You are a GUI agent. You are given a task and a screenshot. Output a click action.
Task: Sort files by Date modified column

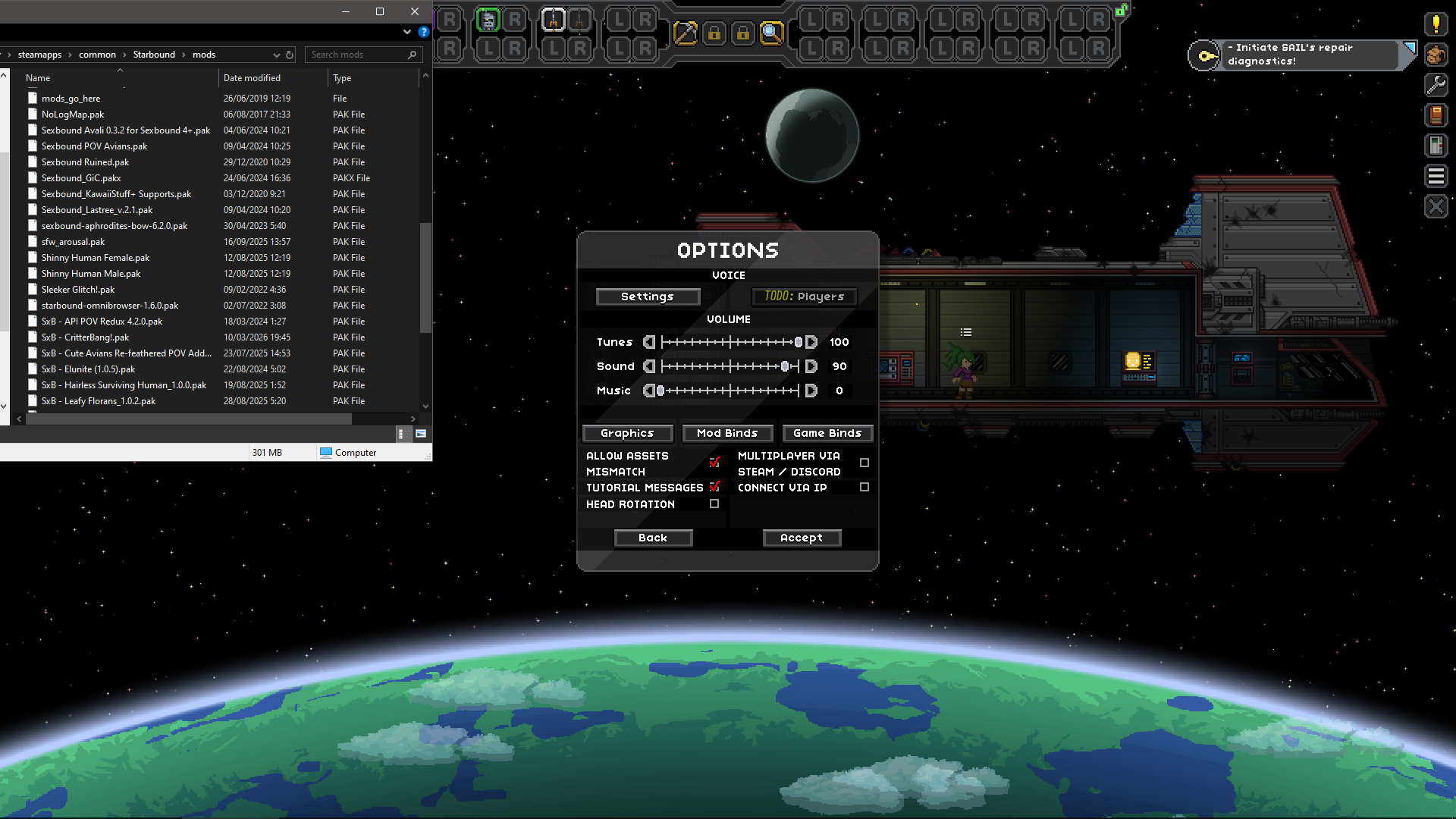point(273,78)
